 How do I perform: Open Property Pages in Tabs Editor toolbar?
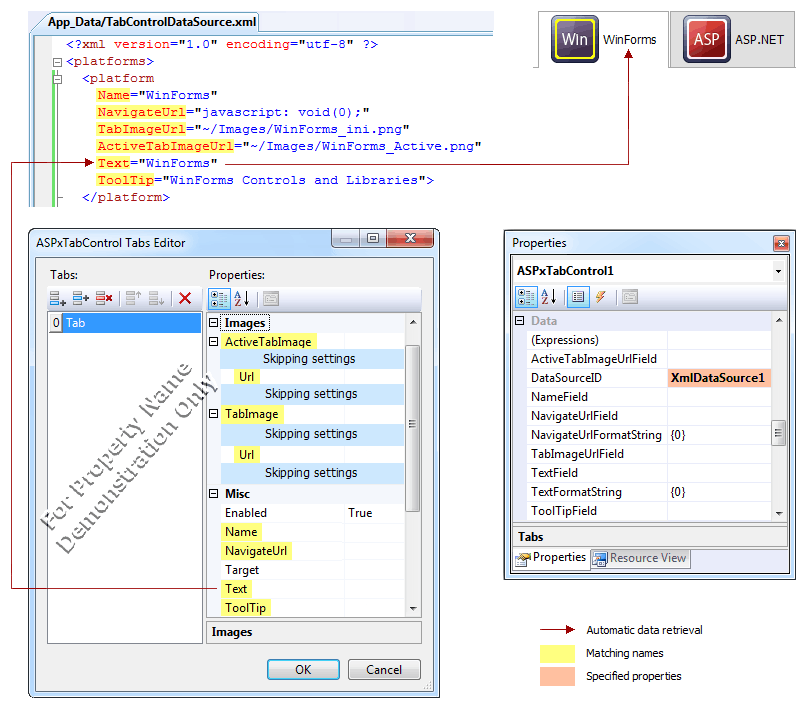tap(271, 299)
